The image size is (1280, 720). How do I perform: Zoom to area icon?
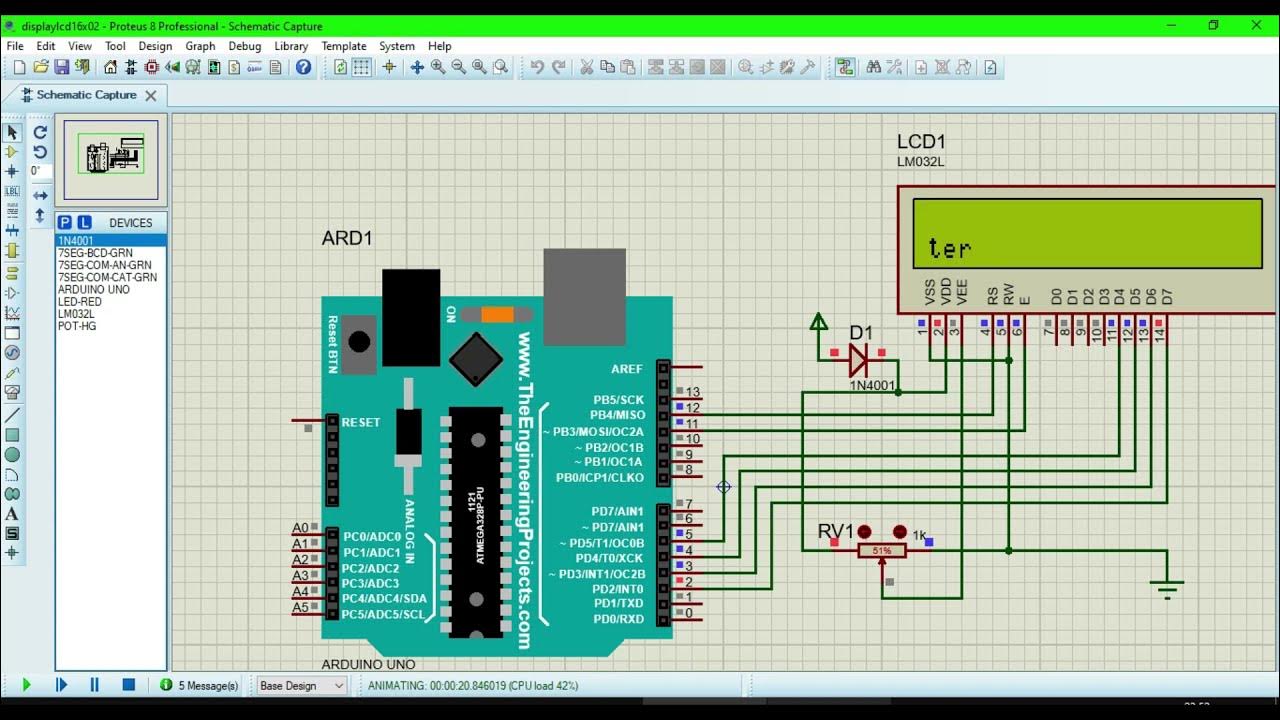[501, 67]
